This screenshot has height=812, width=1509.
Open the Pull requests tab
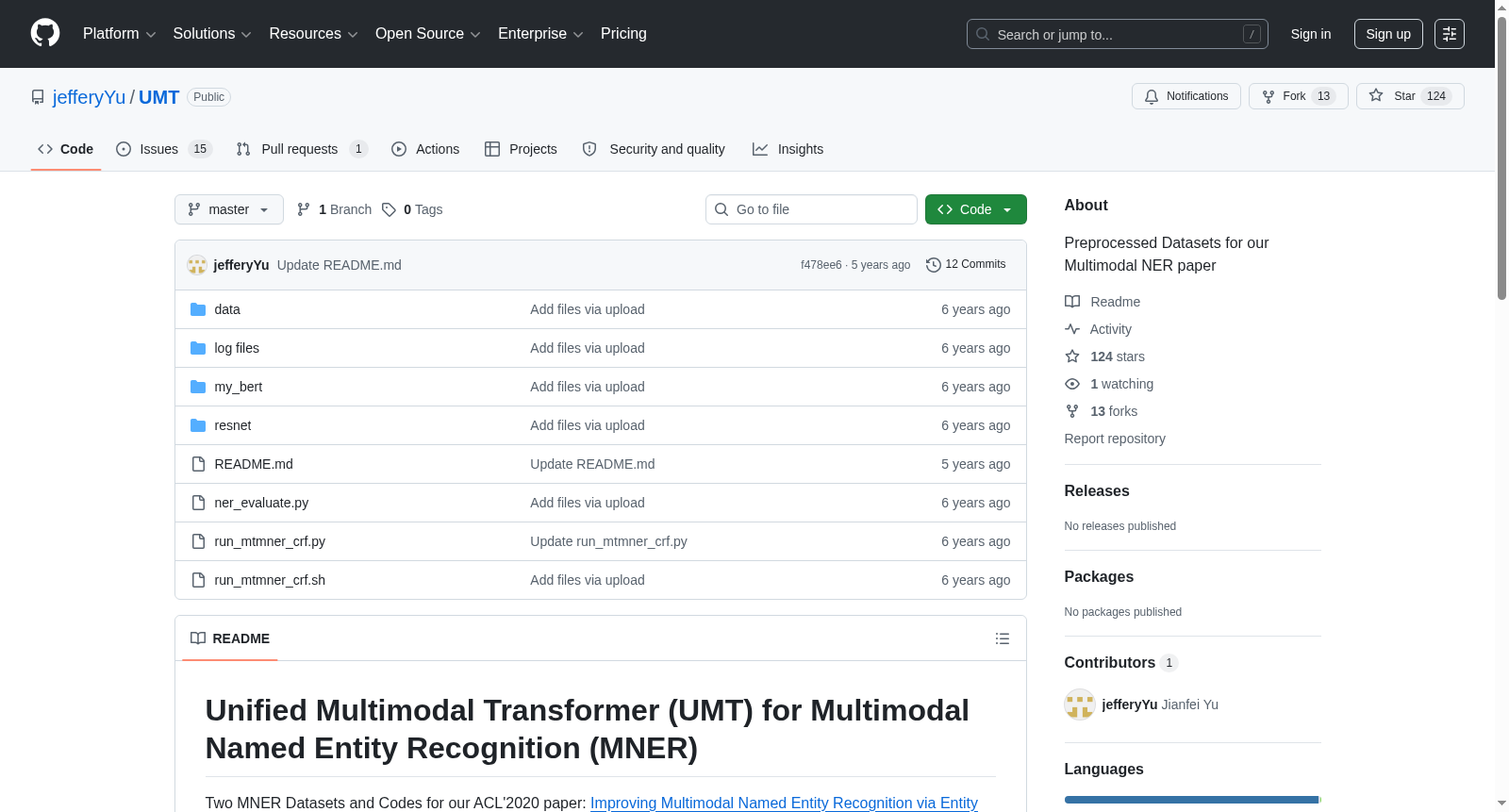click(x=302, y=149)
